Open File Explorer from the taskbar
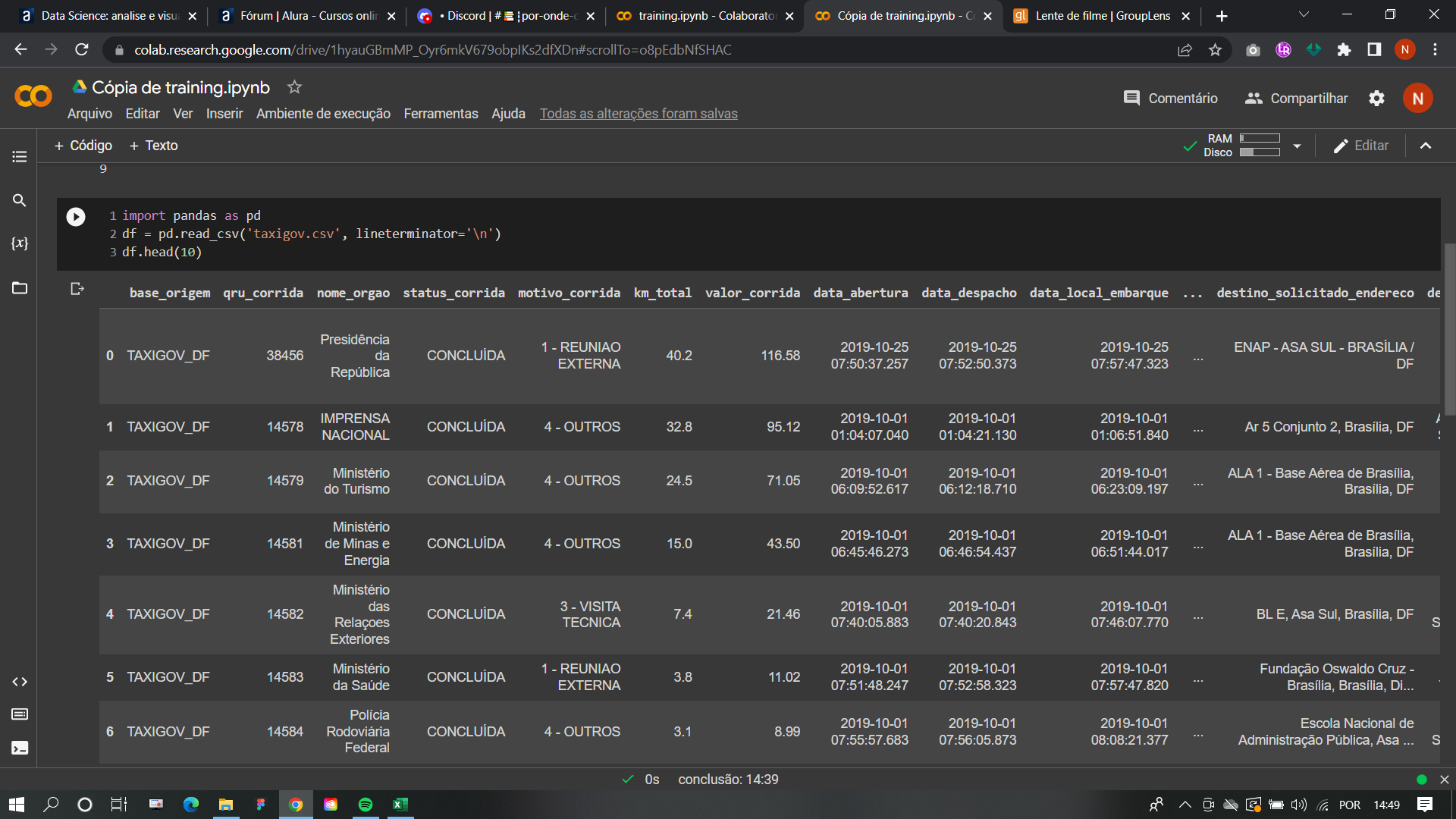Screen dimensions: 1456x819 coord(226,805)
